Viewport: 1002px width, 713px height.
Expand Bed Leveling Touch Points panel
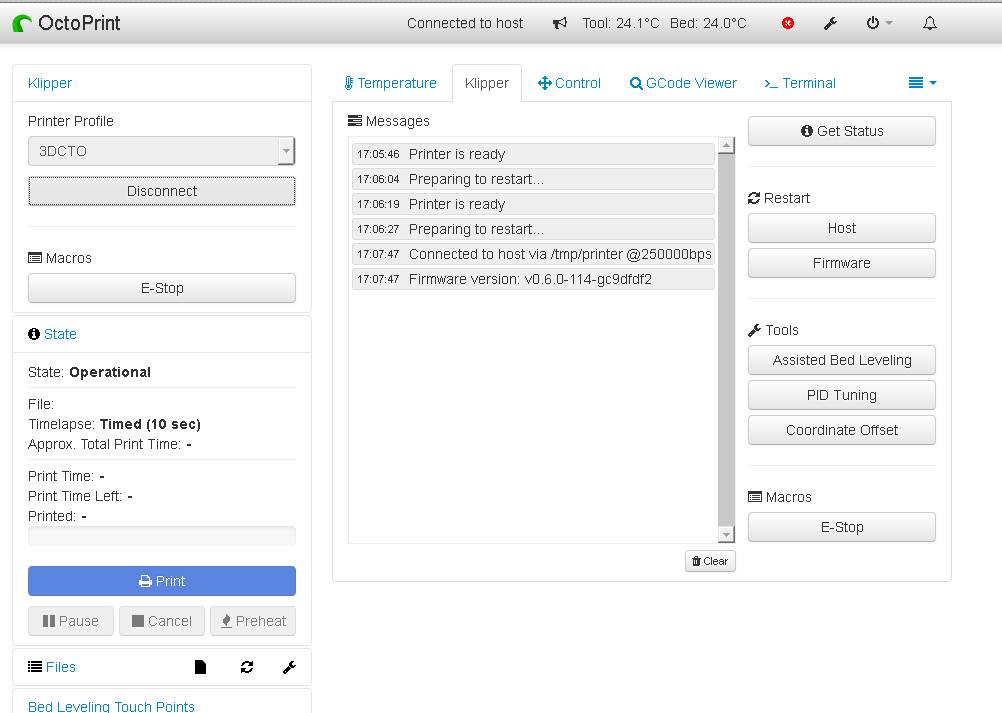coord(111,706)
